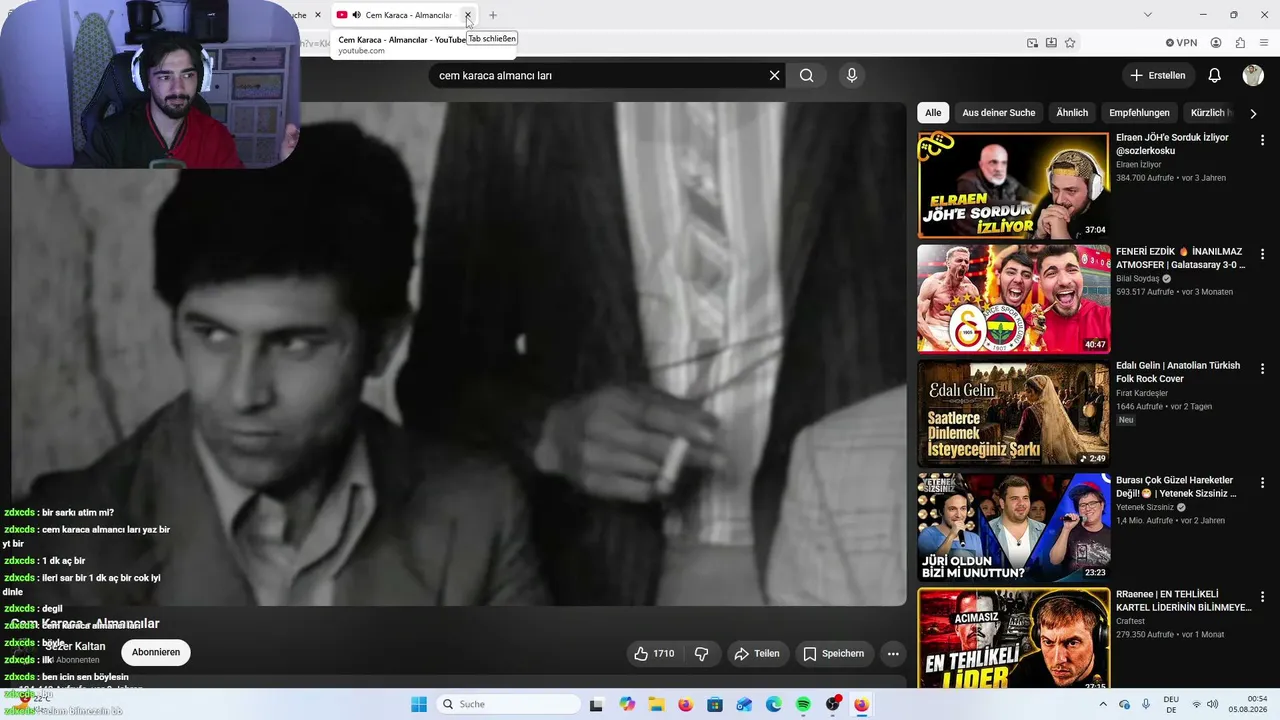Screen dimensions: 1280x720
Task: Bookmark this page with the star icon
Action: (1070, 43)
